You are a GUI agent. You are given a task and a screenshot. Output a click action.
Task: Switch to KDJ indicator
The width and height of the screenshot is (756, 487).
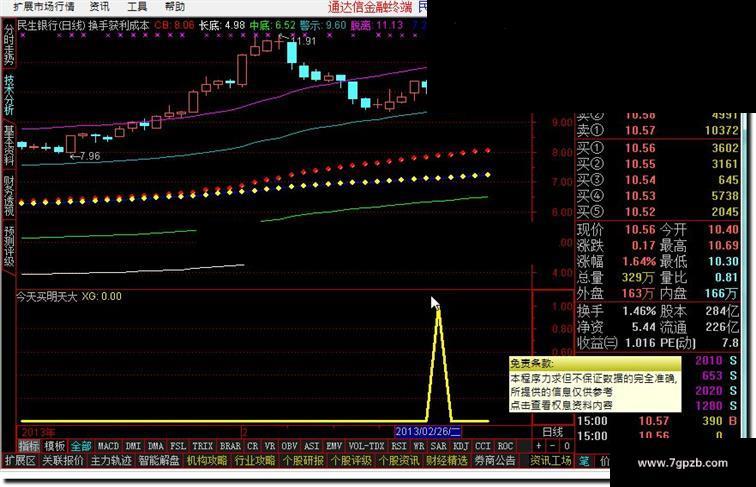(x=461, y=446)
